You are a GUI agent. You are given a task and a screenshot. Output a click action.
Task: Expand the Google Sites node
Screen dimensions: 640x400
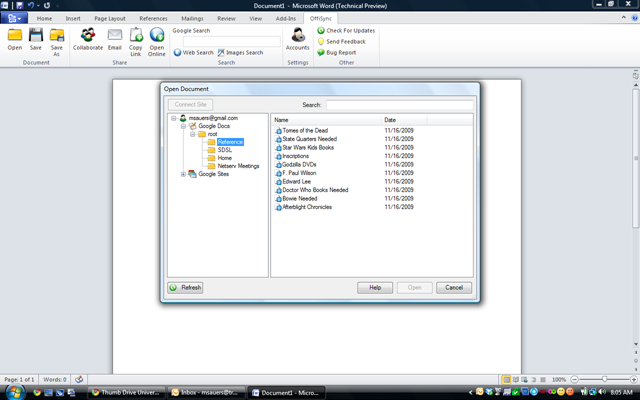(183, 174)
